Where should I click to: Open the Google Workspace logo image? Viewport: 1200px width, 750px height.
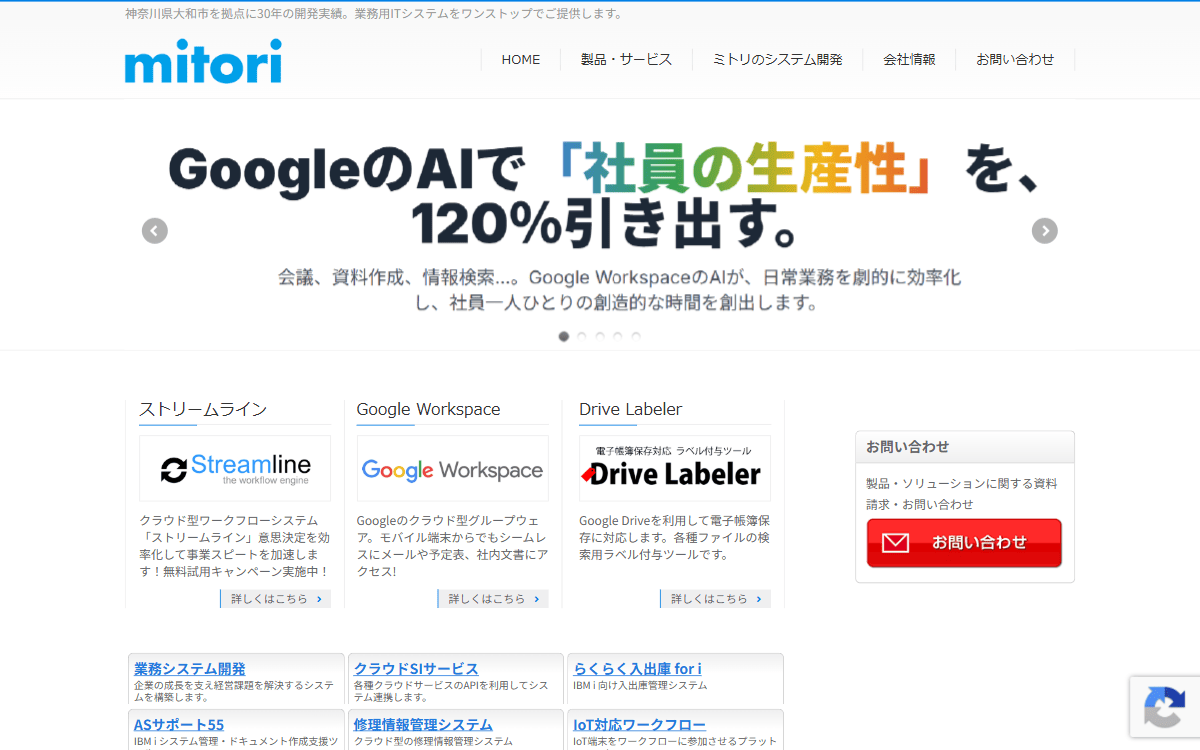click(452, 468)
